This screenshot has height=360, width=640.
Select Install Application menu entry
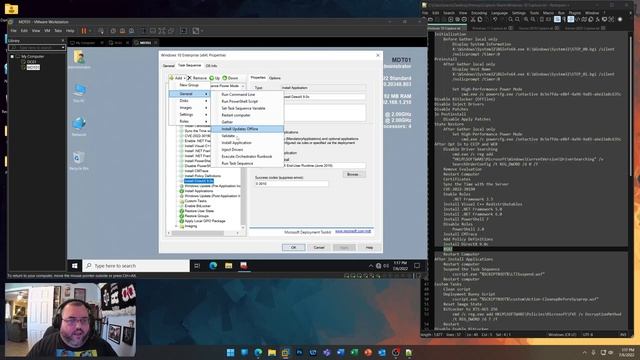(x=247, y=143)
